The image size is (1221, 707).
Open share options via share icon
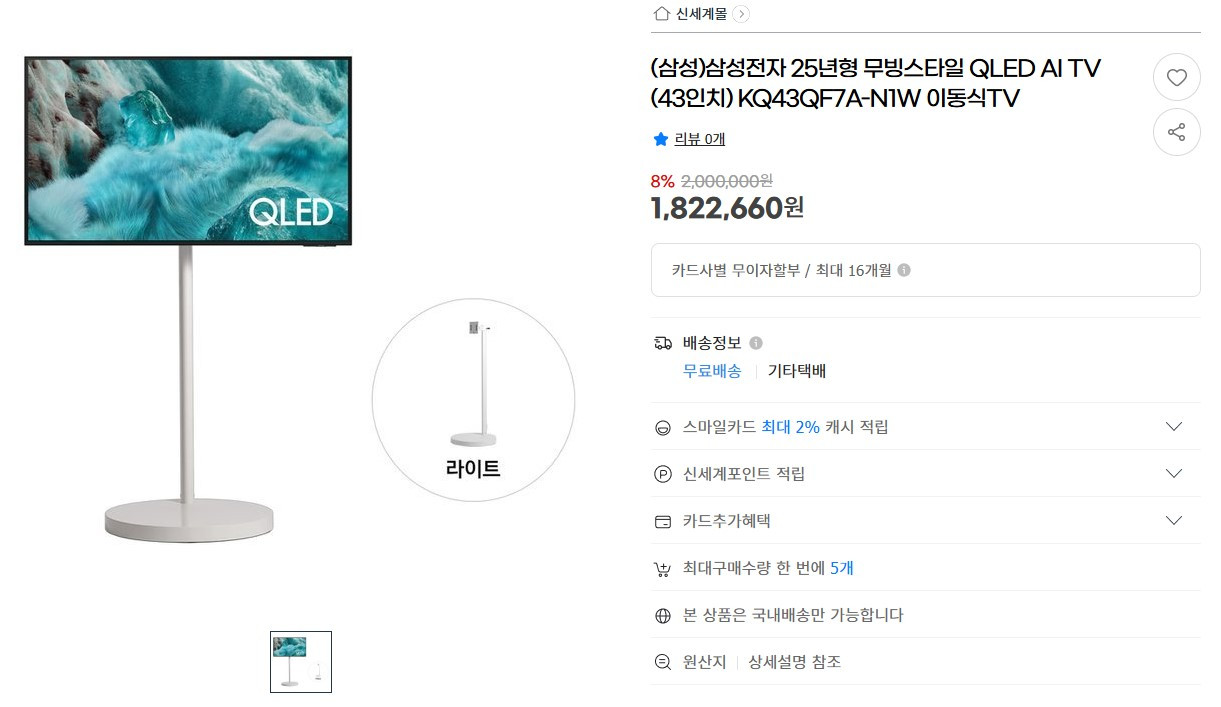[1177, 132]
